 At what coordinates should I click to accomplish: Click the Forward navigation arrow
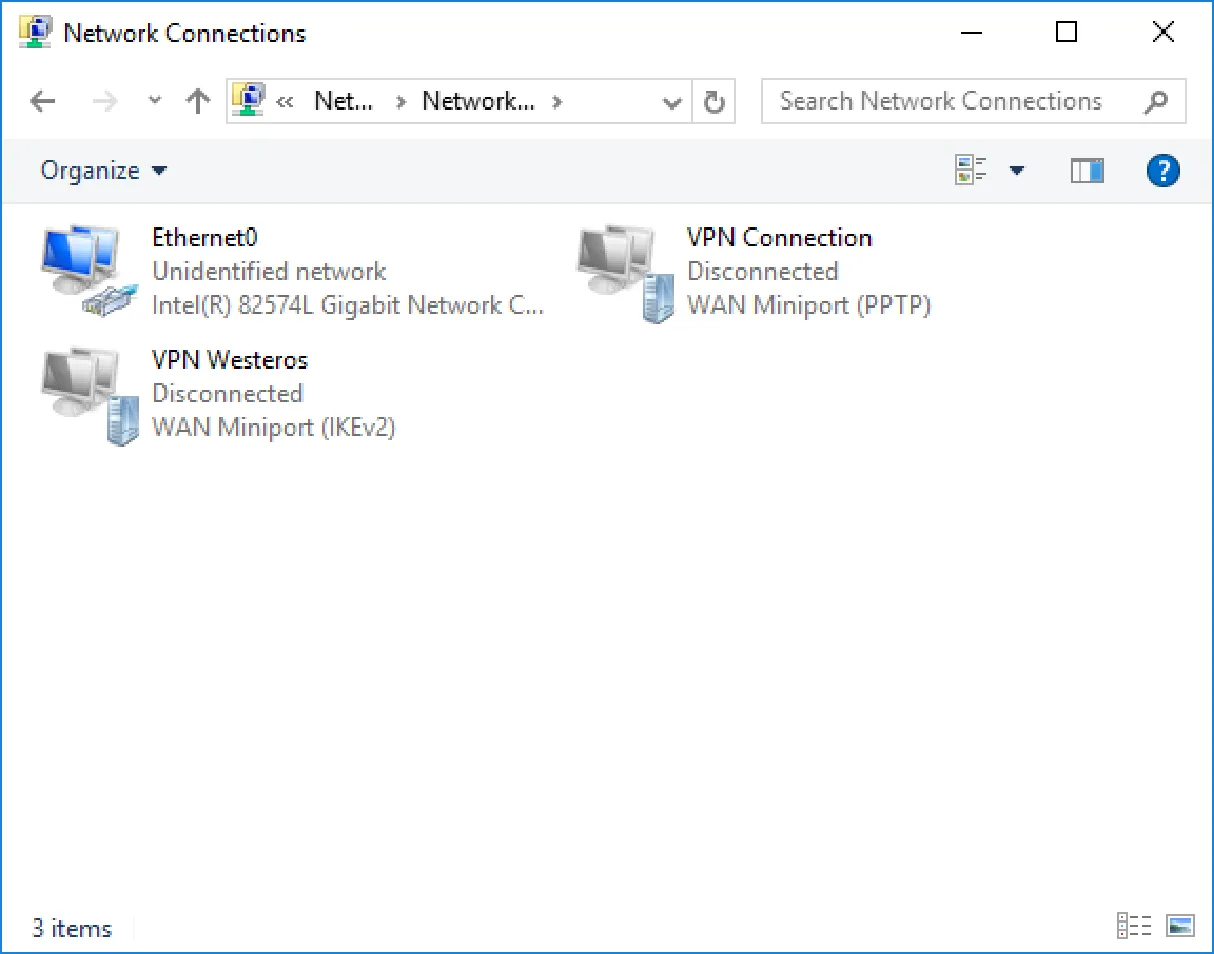point(104,101)
